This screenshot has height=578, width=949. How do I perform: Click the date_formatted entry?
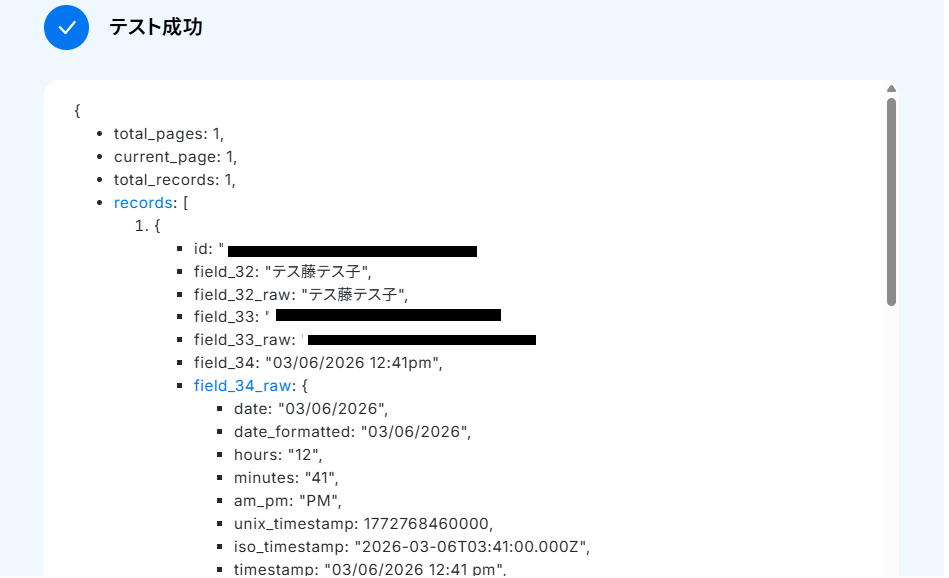coord(352,432)
